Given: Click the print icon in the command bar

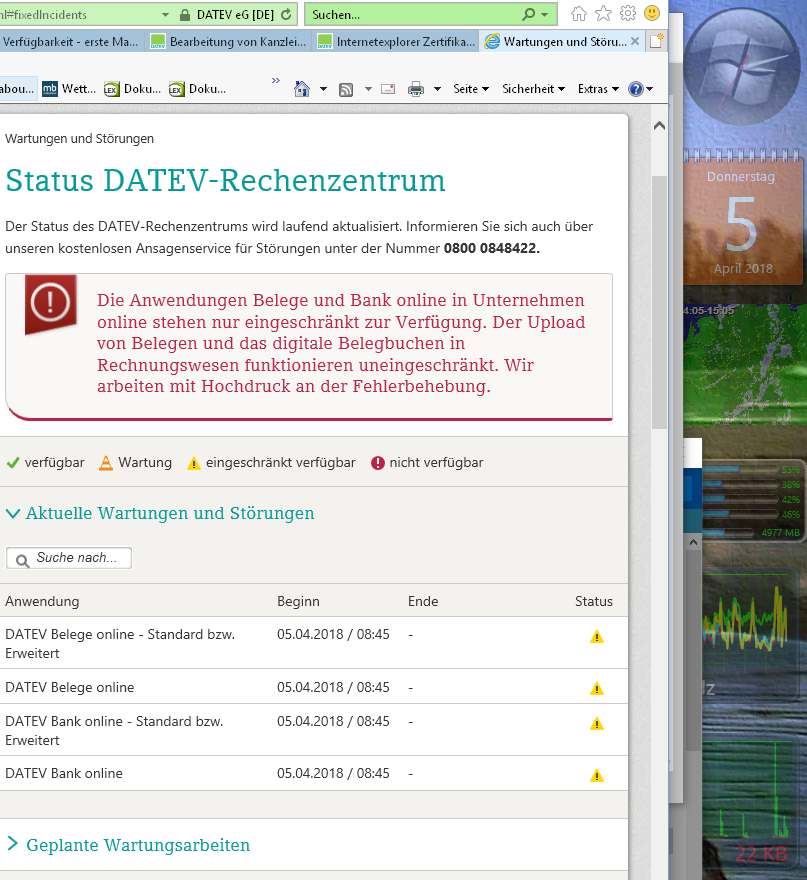Looking at the screenshot, I should tap(416, 89).
